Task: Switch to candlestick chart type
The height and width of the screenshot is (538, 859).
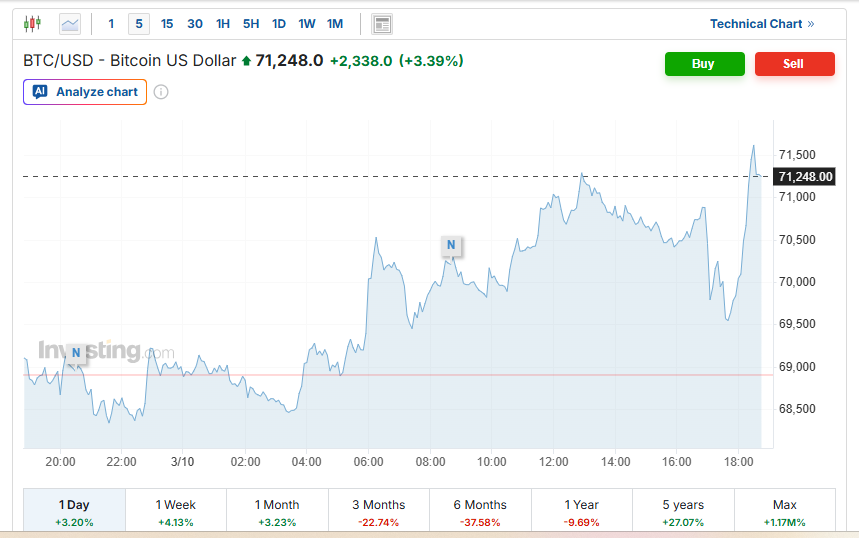Action: point(32,24)
